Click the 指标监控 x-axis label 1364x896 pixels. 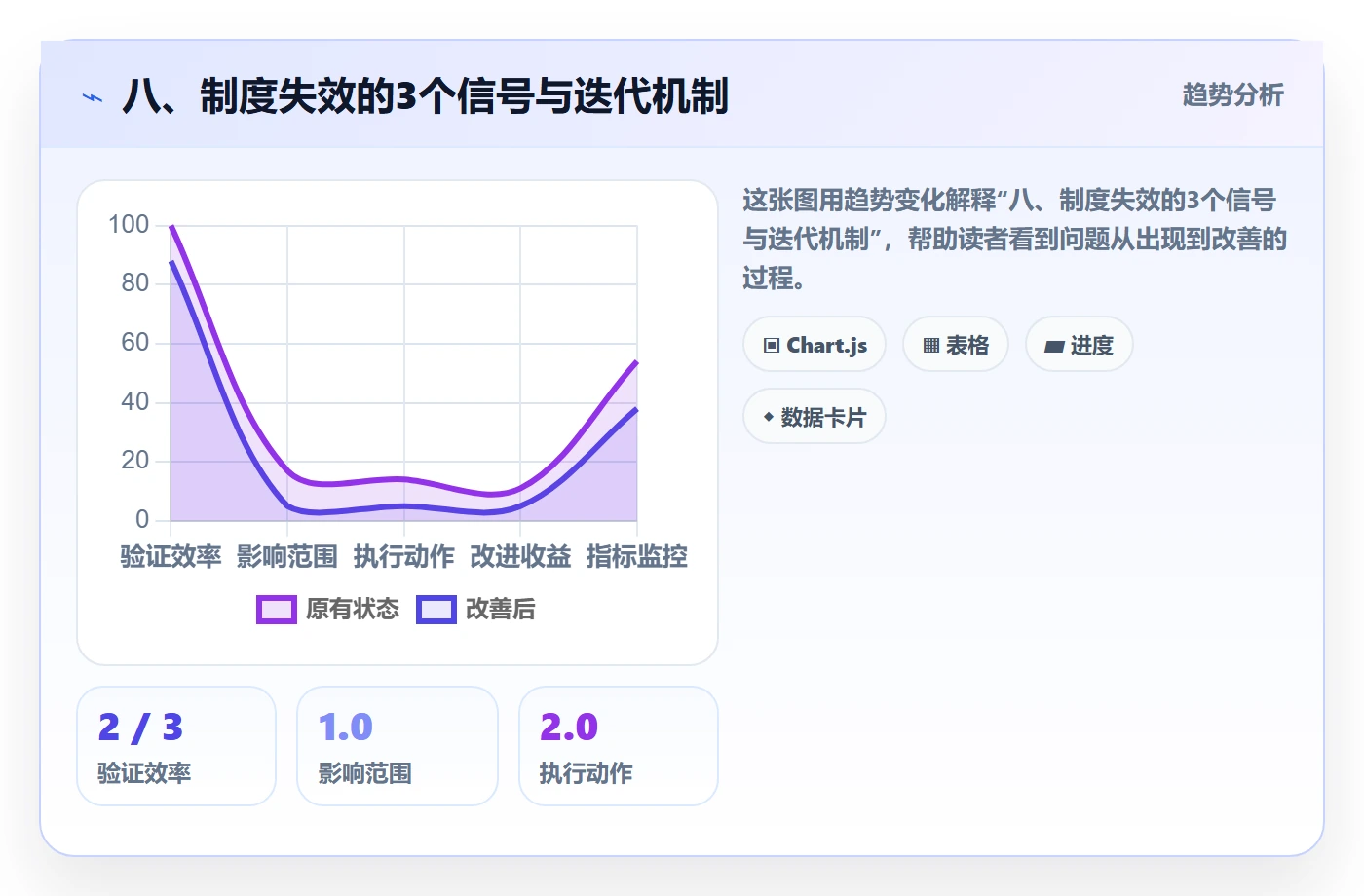(x=637, y=557)
